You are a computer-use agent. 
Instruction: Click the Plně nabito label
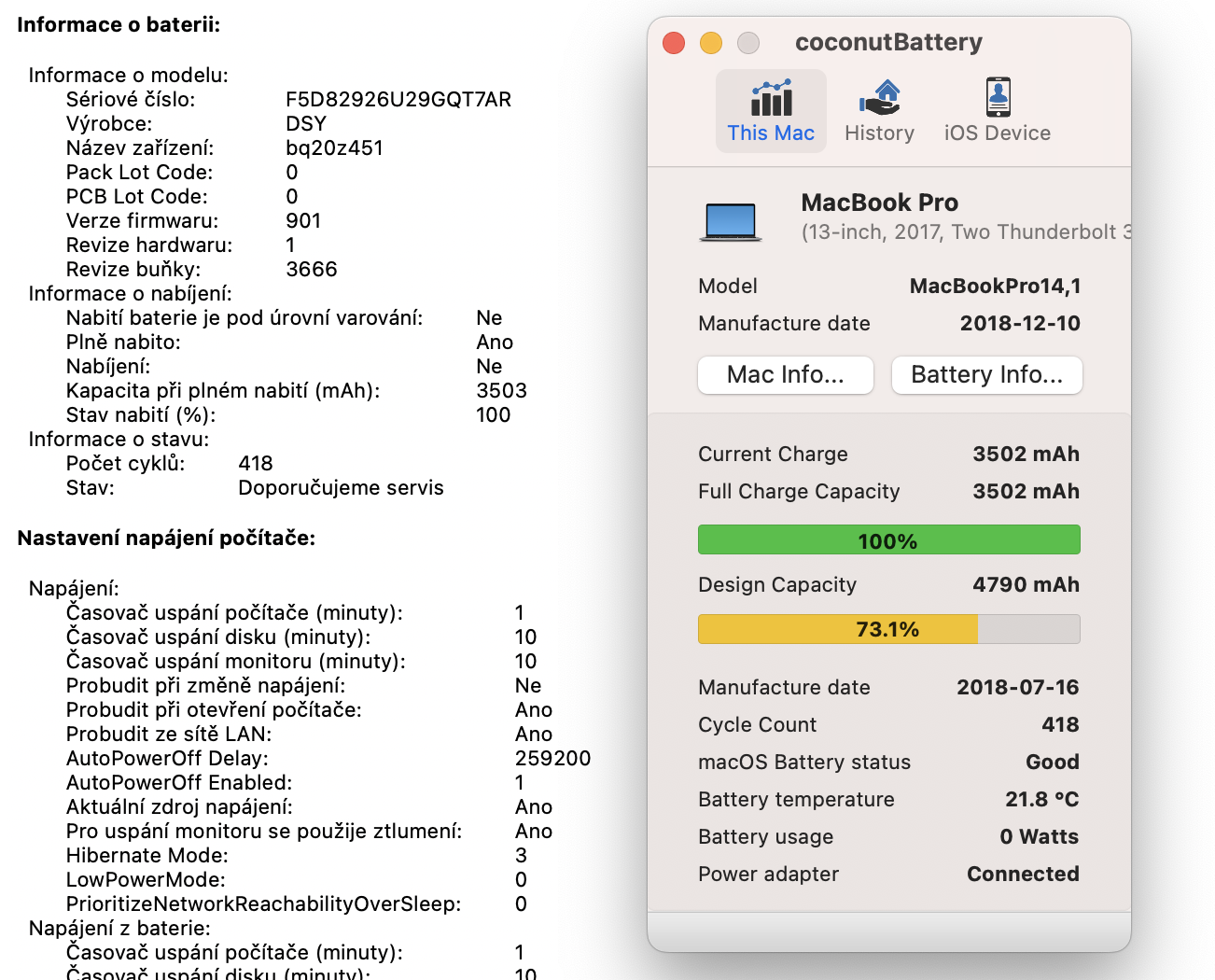[123, 343]
